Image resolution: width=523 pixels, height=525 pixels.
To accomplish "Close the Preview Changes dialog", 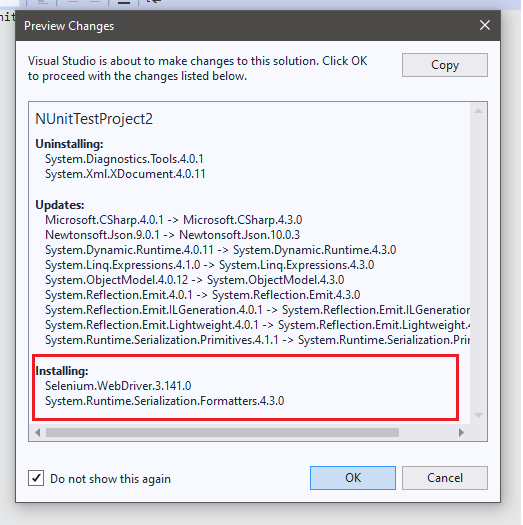I will tap(485, 25).
